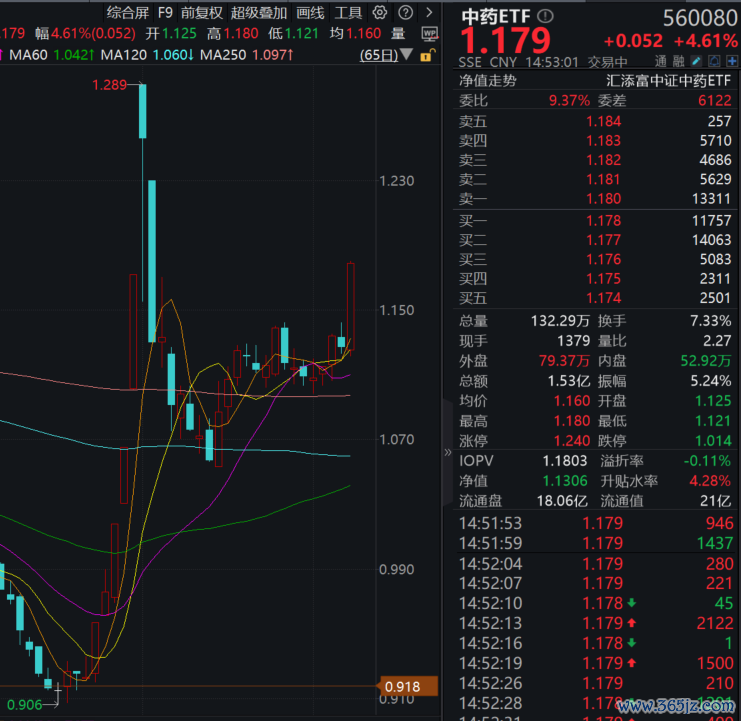Expand more toolbar options with right arrow

[428, 13]
